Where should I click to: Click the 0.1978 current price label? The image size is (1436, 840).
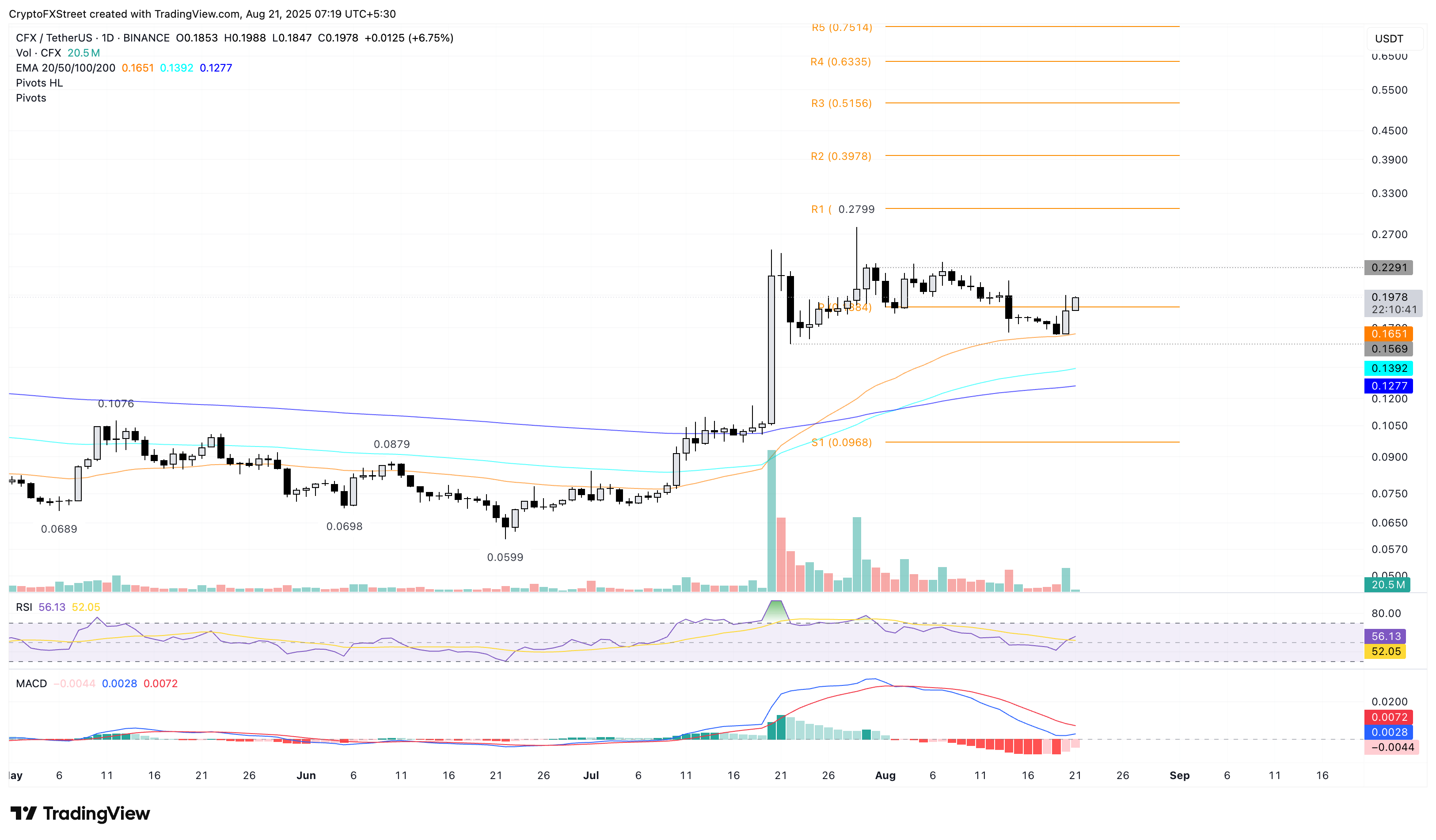[1389, 297]
